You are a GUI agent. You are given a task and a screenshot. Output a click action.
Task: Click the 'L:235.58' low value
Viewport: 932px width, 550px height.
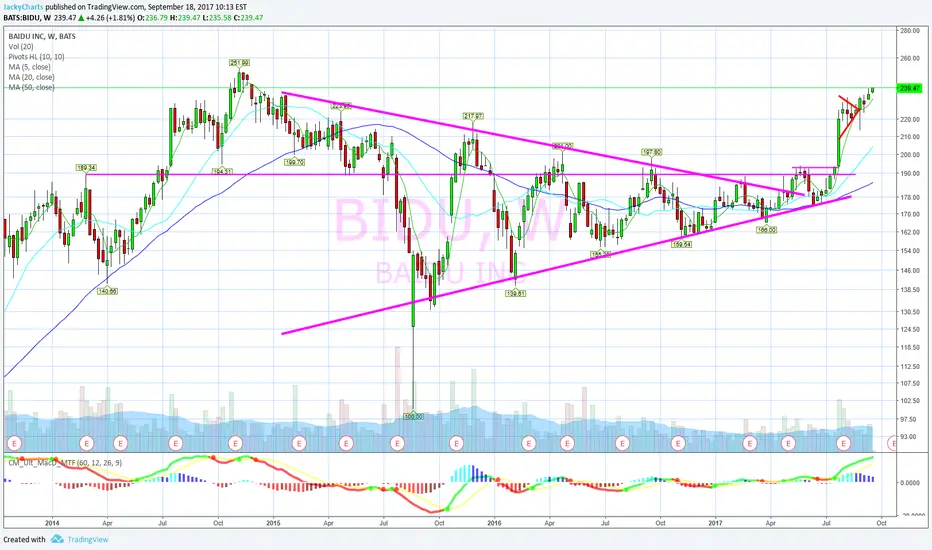216,18
